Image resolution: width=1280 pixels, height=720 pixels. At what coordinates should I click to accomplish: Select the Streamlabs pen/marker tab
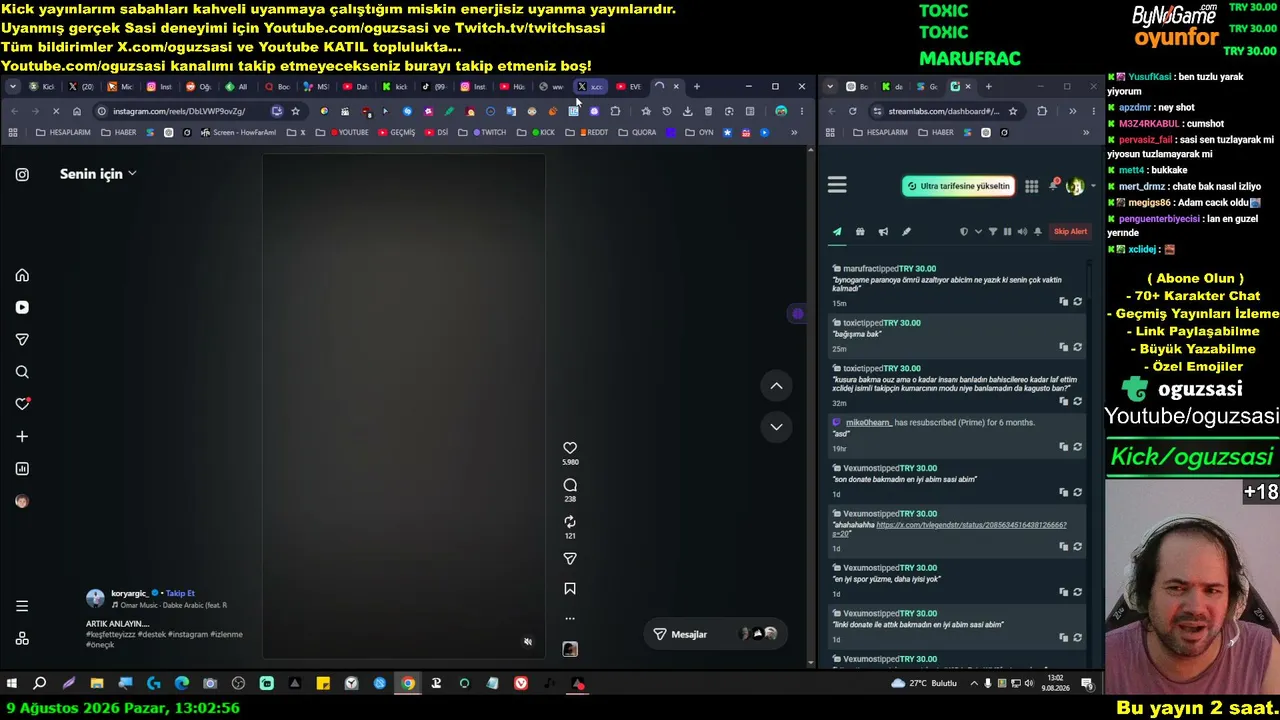906,232
